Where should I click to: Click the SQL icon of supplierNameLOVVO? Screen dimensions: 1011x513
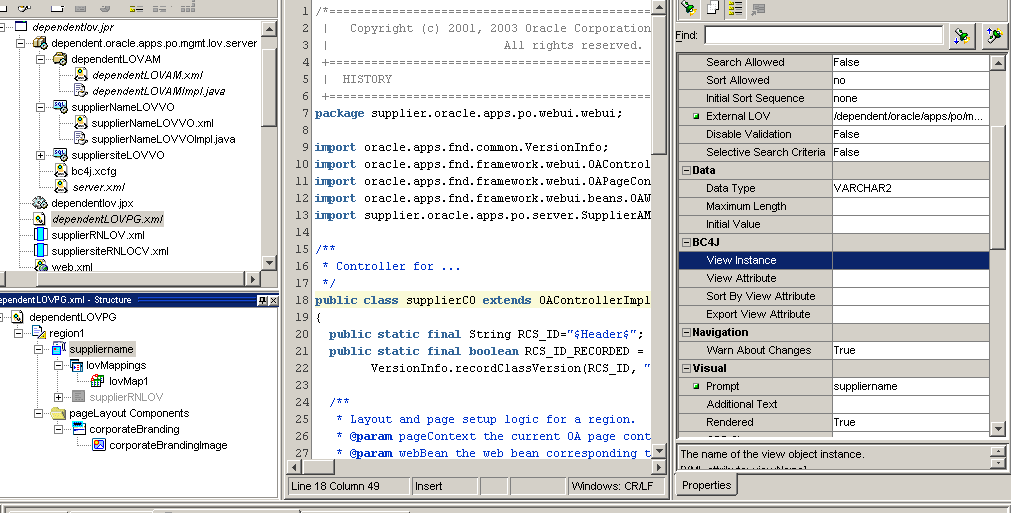click(60, 107)
